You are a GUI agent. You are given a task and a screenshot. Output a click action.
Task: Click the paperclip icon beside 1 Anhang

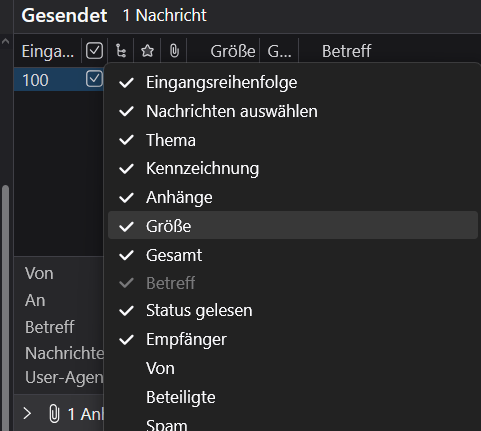click(54, 414)
